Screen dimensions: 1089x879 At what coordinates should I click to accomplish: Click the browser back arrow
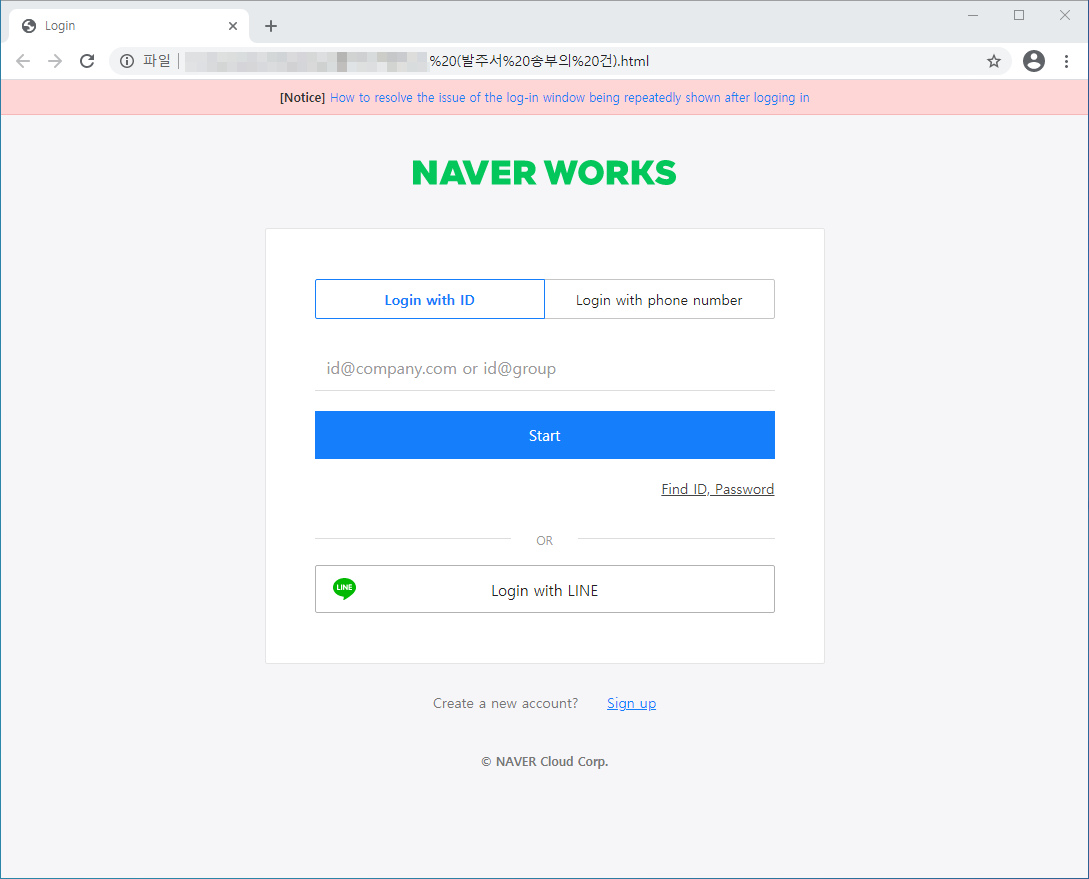(x=23, y=61)
